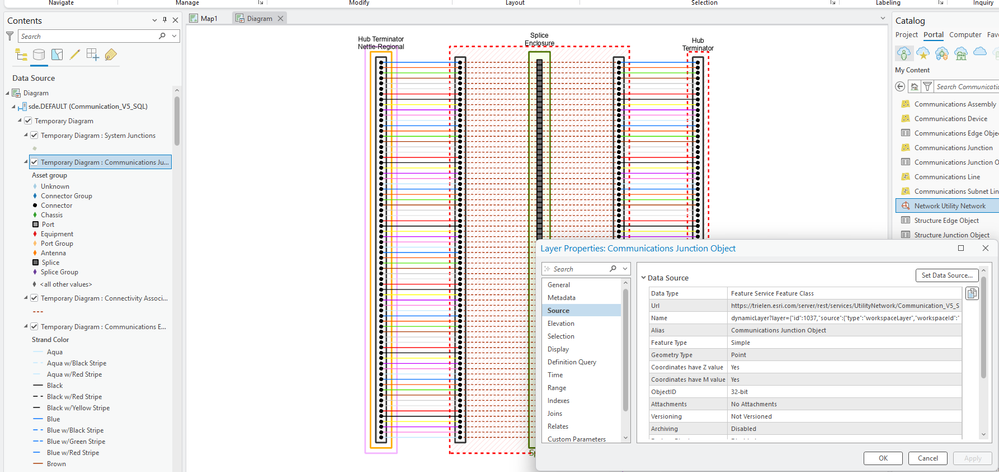999x472 pixels.
Task: Click the search magnifier in Contents search box
Action: point(162,36)
